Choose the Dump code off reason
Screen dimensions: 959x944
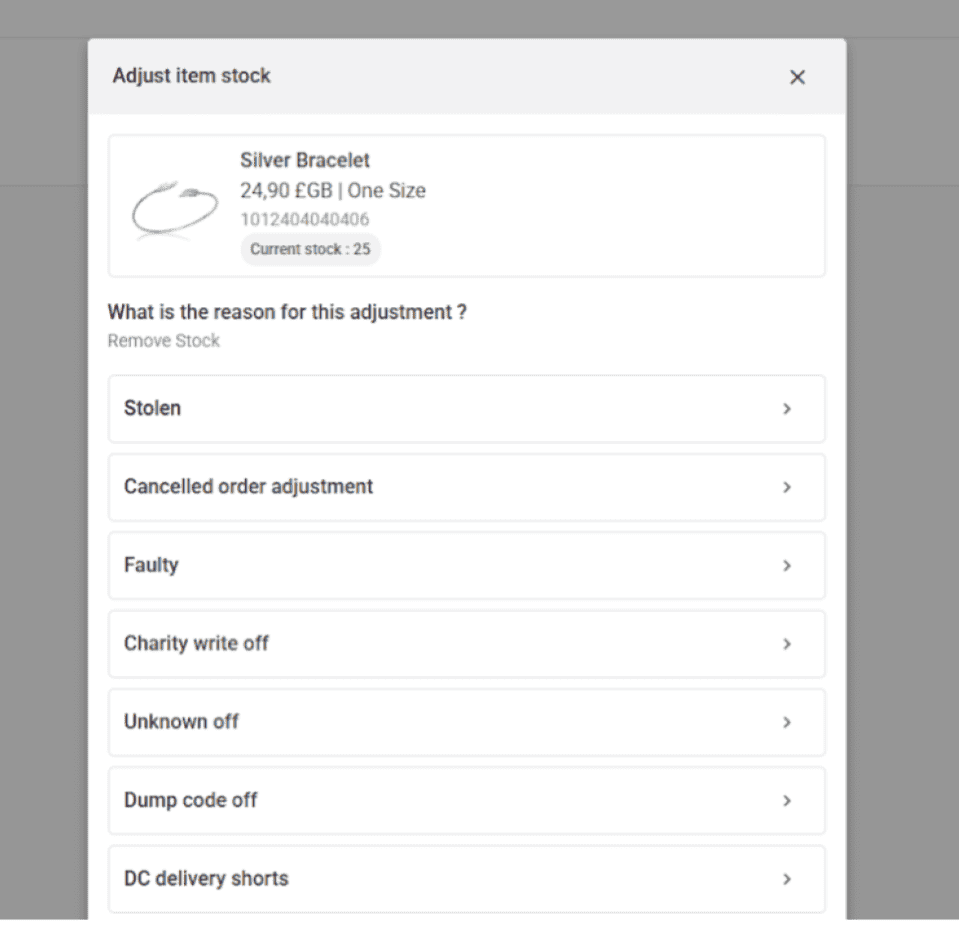tap(190, 800)
